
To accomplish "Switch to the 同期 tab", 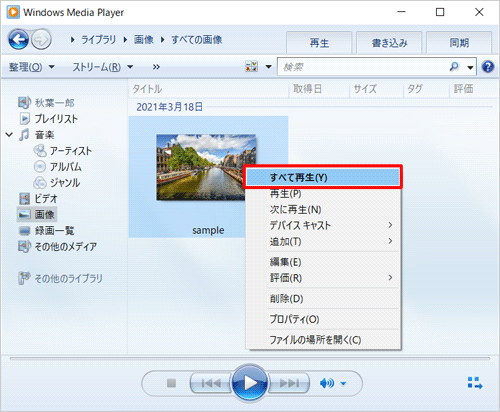I will (459, 43).
